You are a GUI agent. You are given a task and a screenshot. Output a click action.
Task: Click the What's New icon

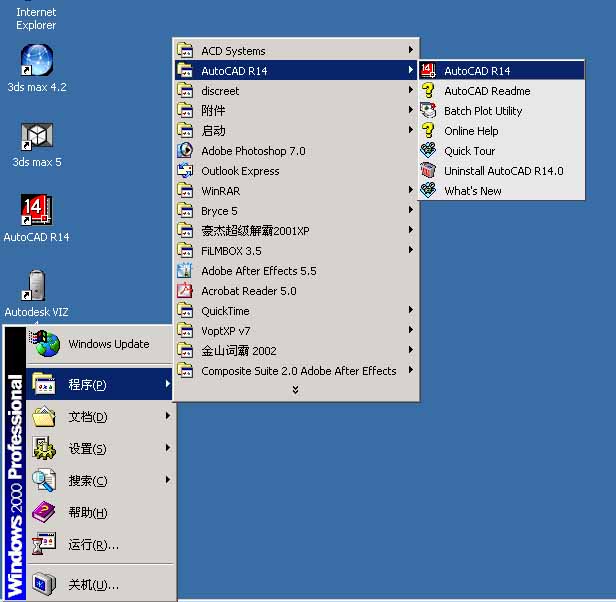428,191
